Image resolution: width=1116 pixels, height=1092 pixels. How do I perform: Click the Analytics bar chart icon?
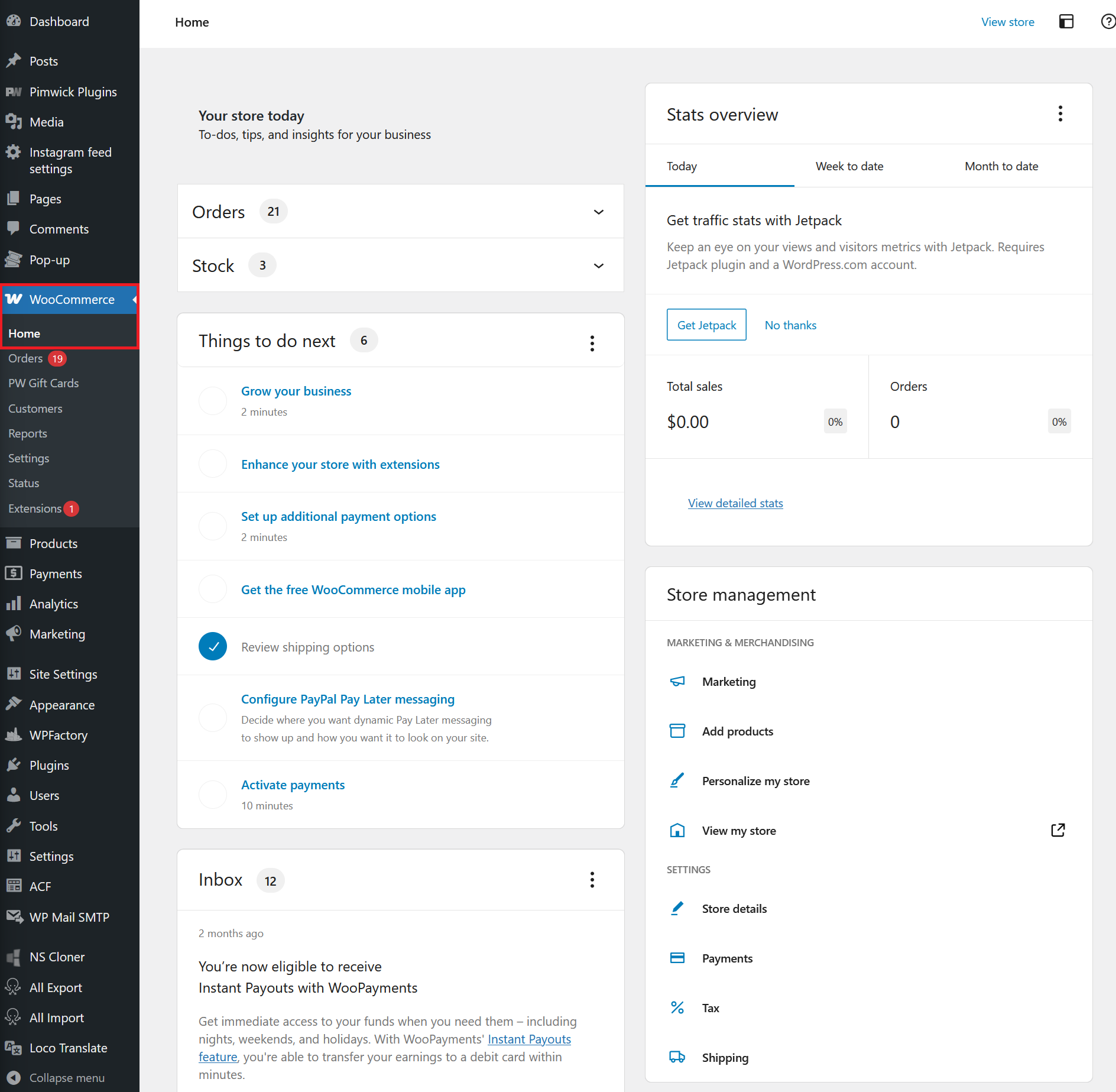[x=14, y=604]
